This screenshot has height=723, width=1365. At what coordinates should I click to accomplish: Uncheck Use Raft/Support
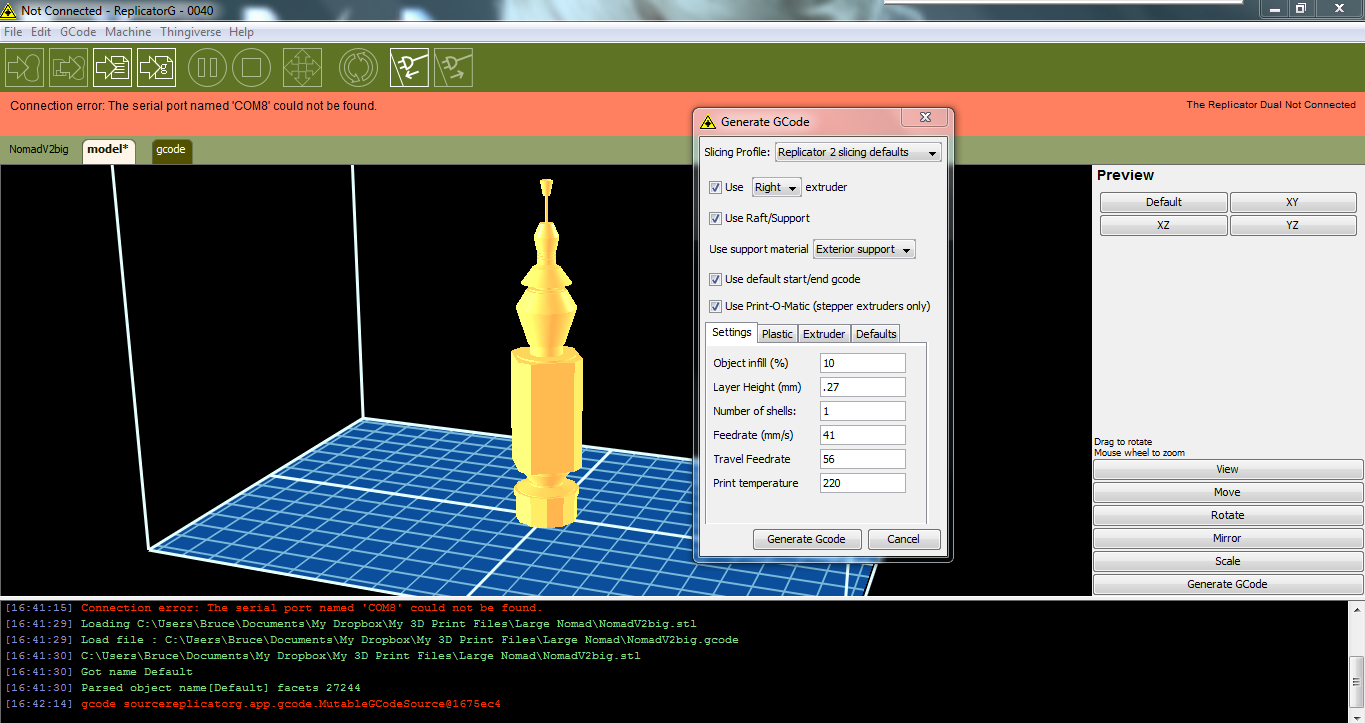[x=715, y=218]
